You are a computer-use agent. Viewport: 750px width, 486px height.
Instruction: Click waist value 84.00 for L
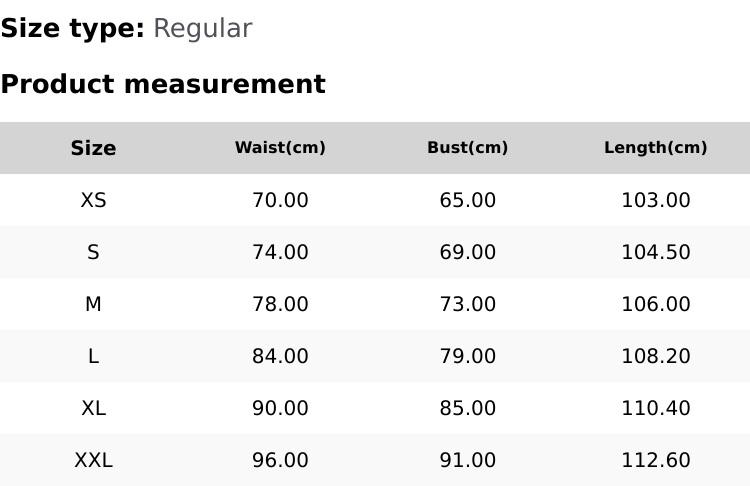pyautogui.click(x=280, y=356)
